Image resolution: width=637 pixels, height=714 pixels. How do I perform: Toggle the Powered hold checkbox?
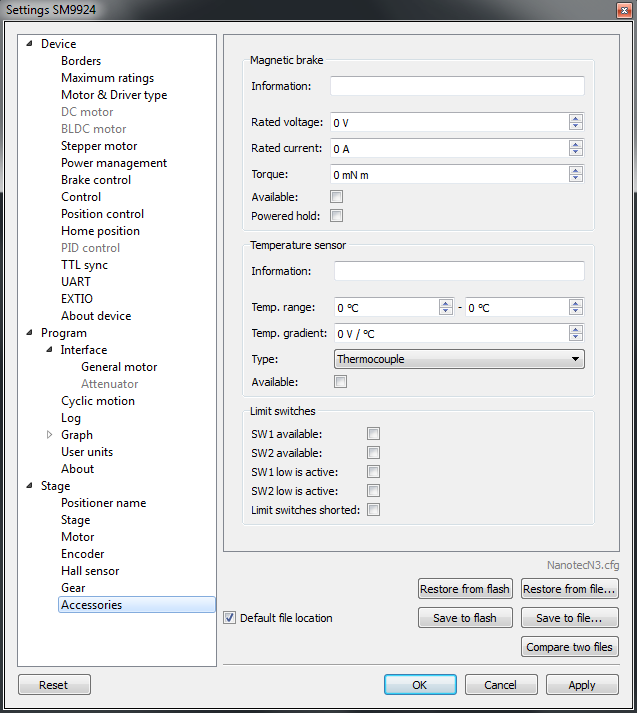pyautogui.click(x=337, y=216)
